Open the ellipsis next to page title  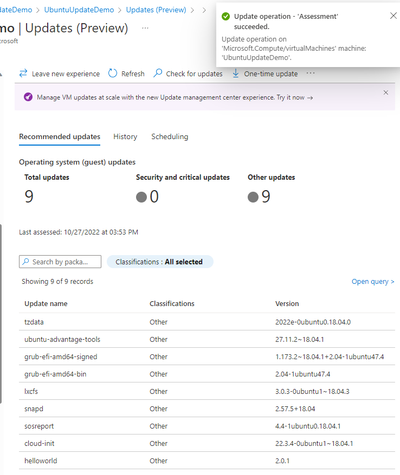pyautogui.click(x=145, y=28)
